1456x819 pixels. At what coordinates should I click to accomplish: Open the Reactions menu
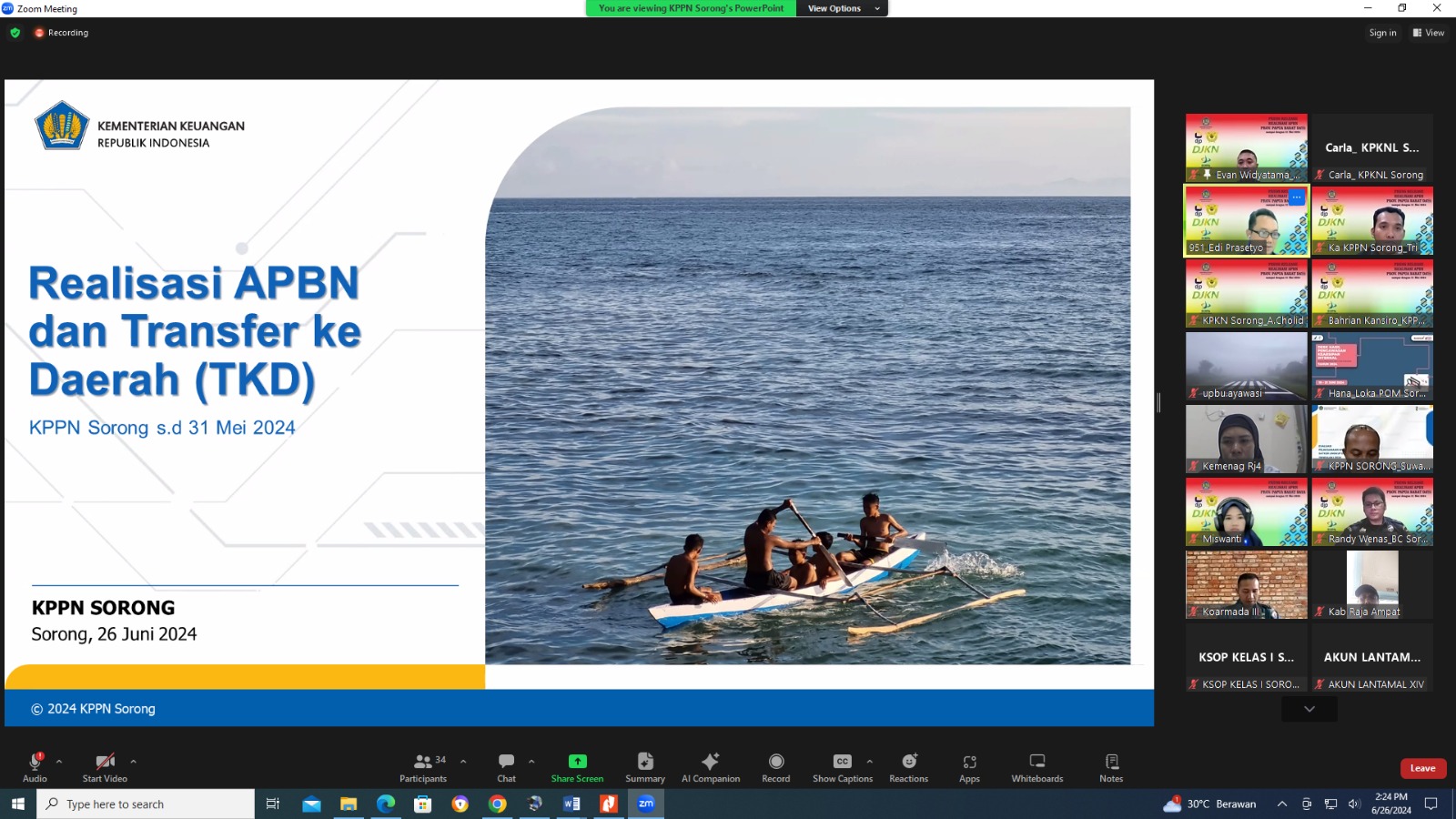click(x=908, y=763)
